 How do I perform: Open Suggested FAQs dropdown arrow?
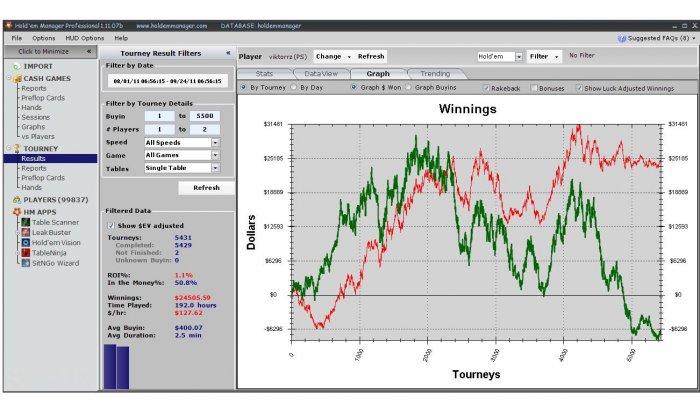[x=694, y=38]
